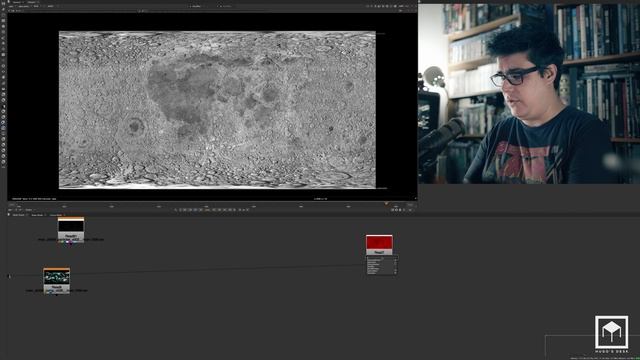Click the blue-highlighted icon in the left toolbar
Viewport: 640px width, 360px height.
[x=3, y=128]
